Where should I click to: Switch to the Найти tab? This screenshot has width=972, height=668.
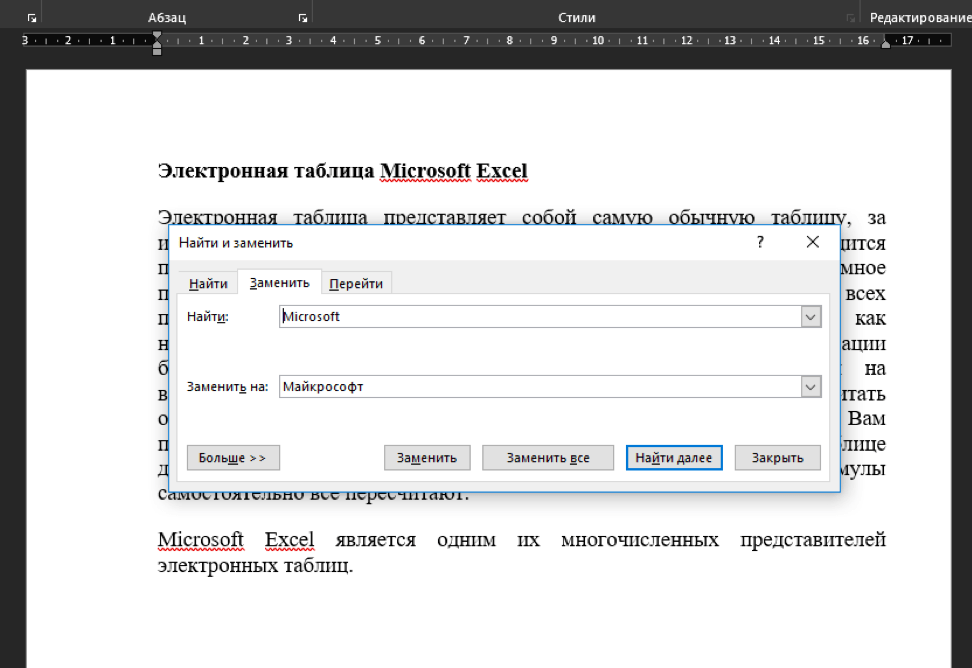point(208,283)
